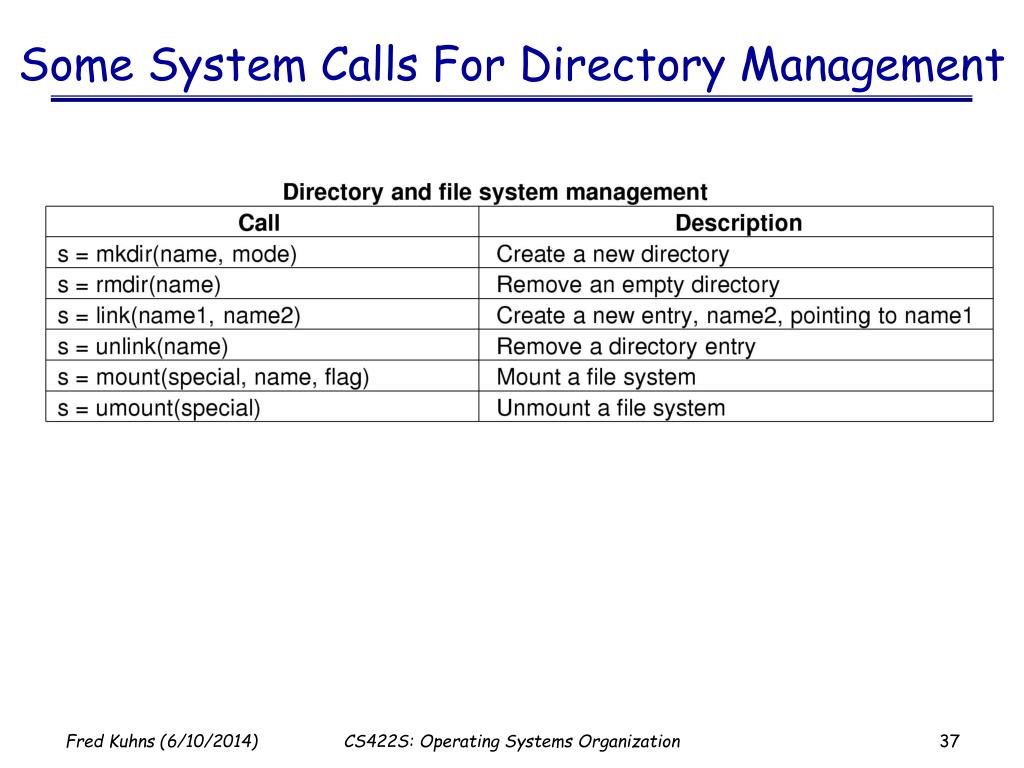
Task: Click the description 'Remove a directory entry'
Action: pyautogui.click(x=626, y=346)
